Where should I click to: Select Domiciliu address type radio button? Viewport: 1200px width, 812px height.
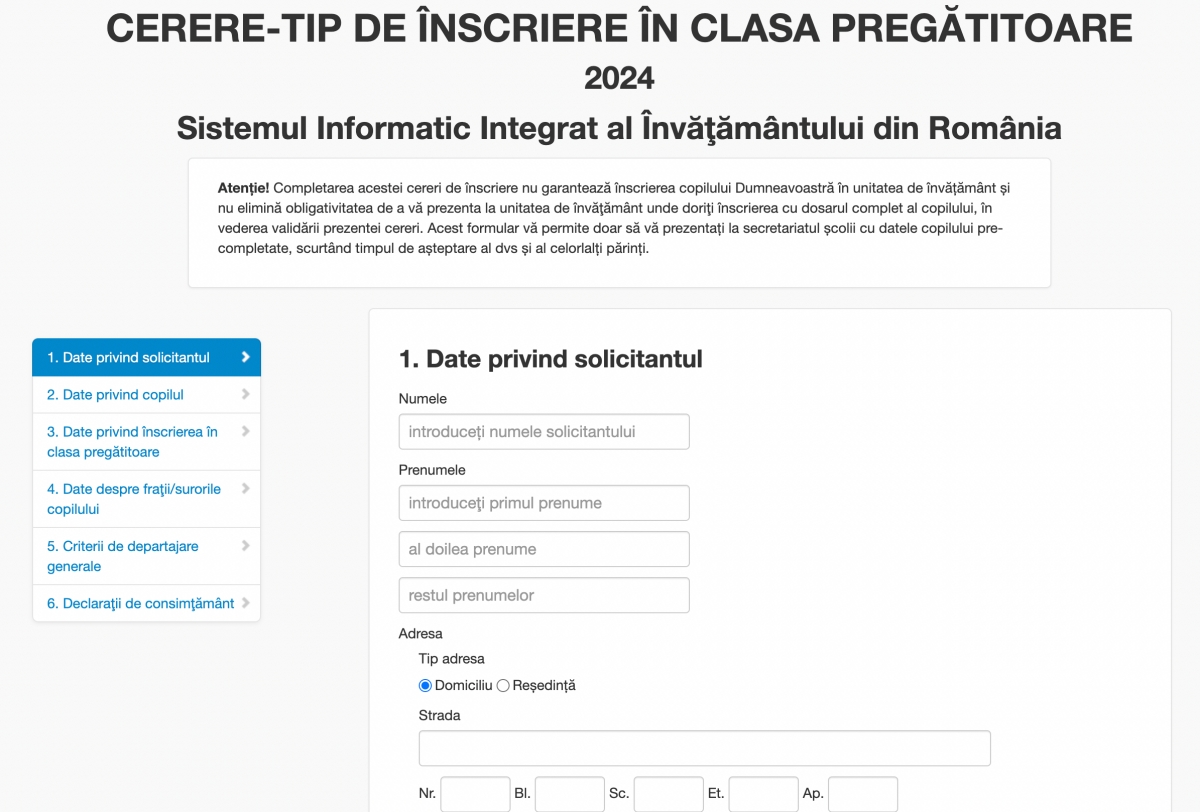coord(425,686)
